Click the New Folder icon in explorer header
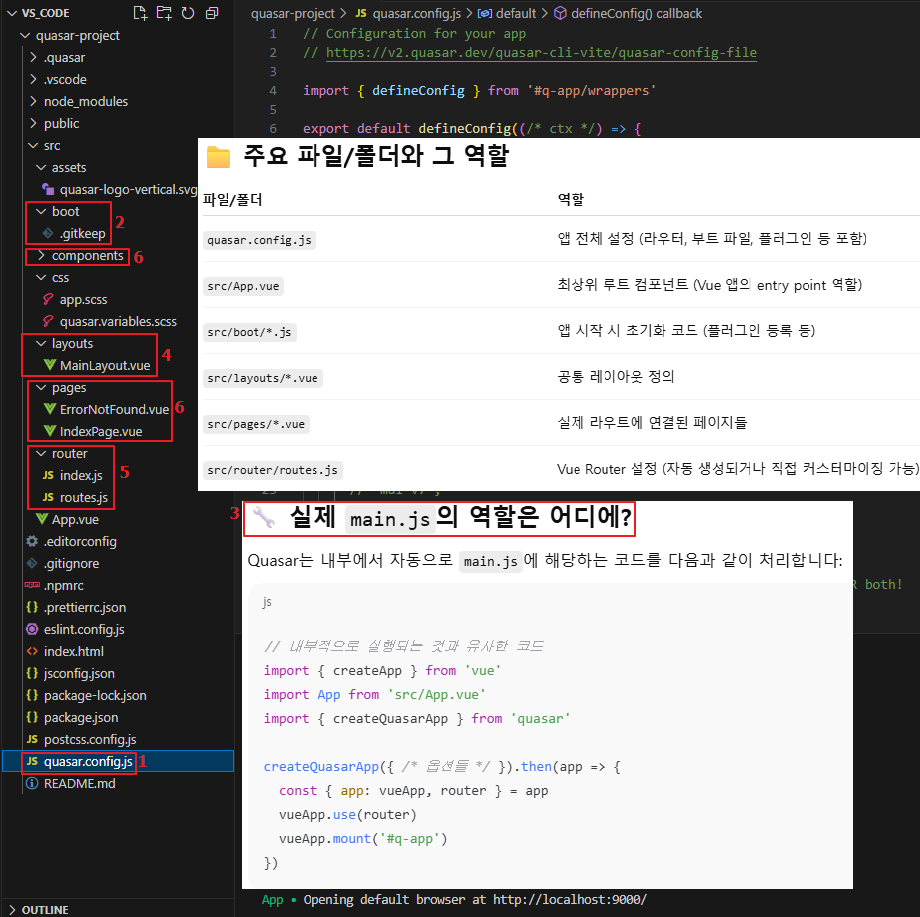Image resolution: width=920 pixels, height=917 pixels. [x=164, y=13]
